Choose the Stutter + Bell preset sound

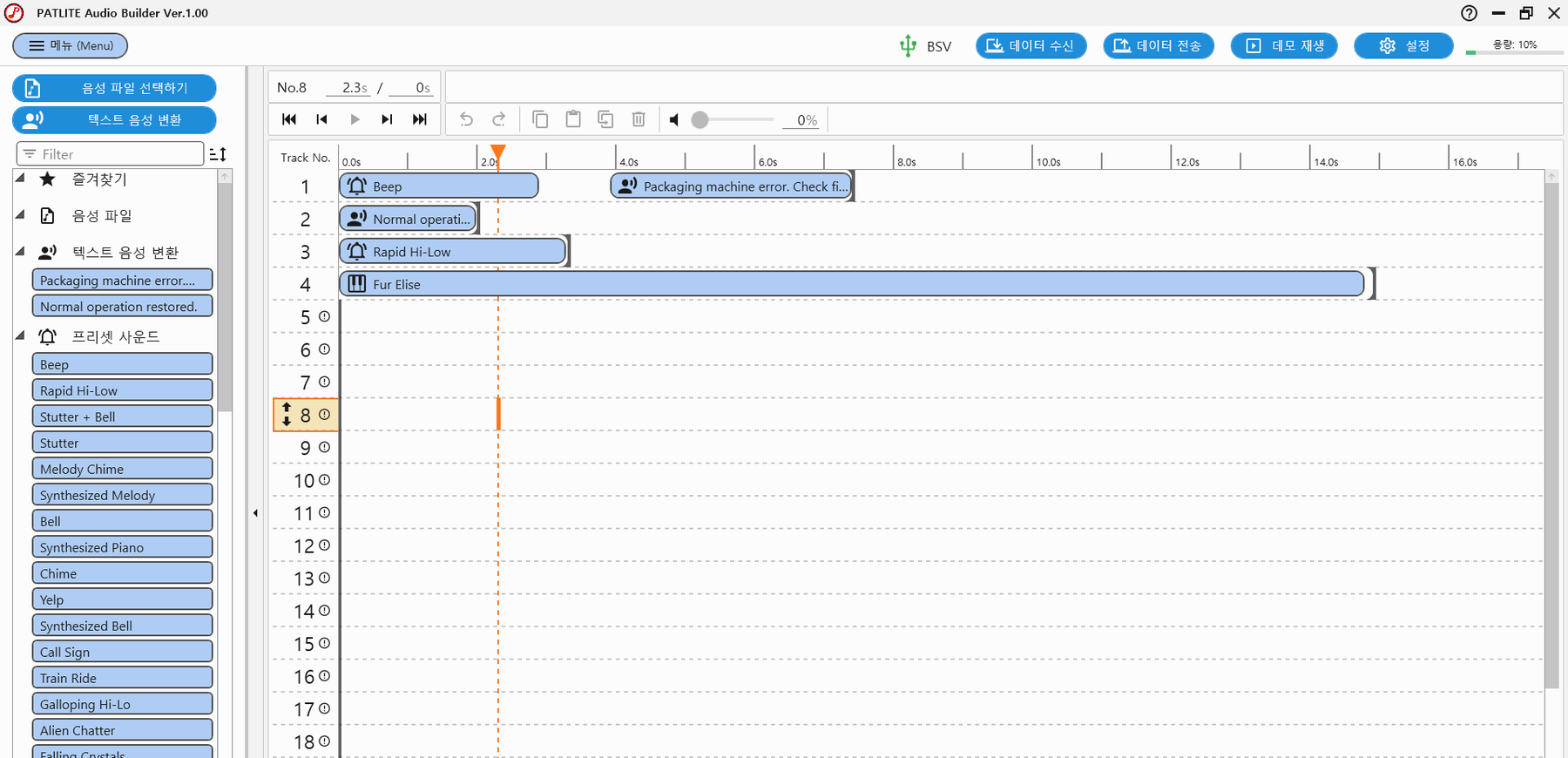coord(122,416)
